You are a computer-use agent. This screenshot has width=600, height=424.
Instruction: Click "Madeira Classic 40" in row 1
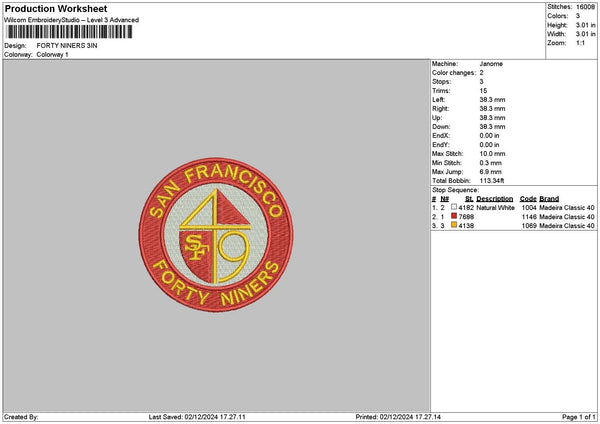(x=567, y=207)
